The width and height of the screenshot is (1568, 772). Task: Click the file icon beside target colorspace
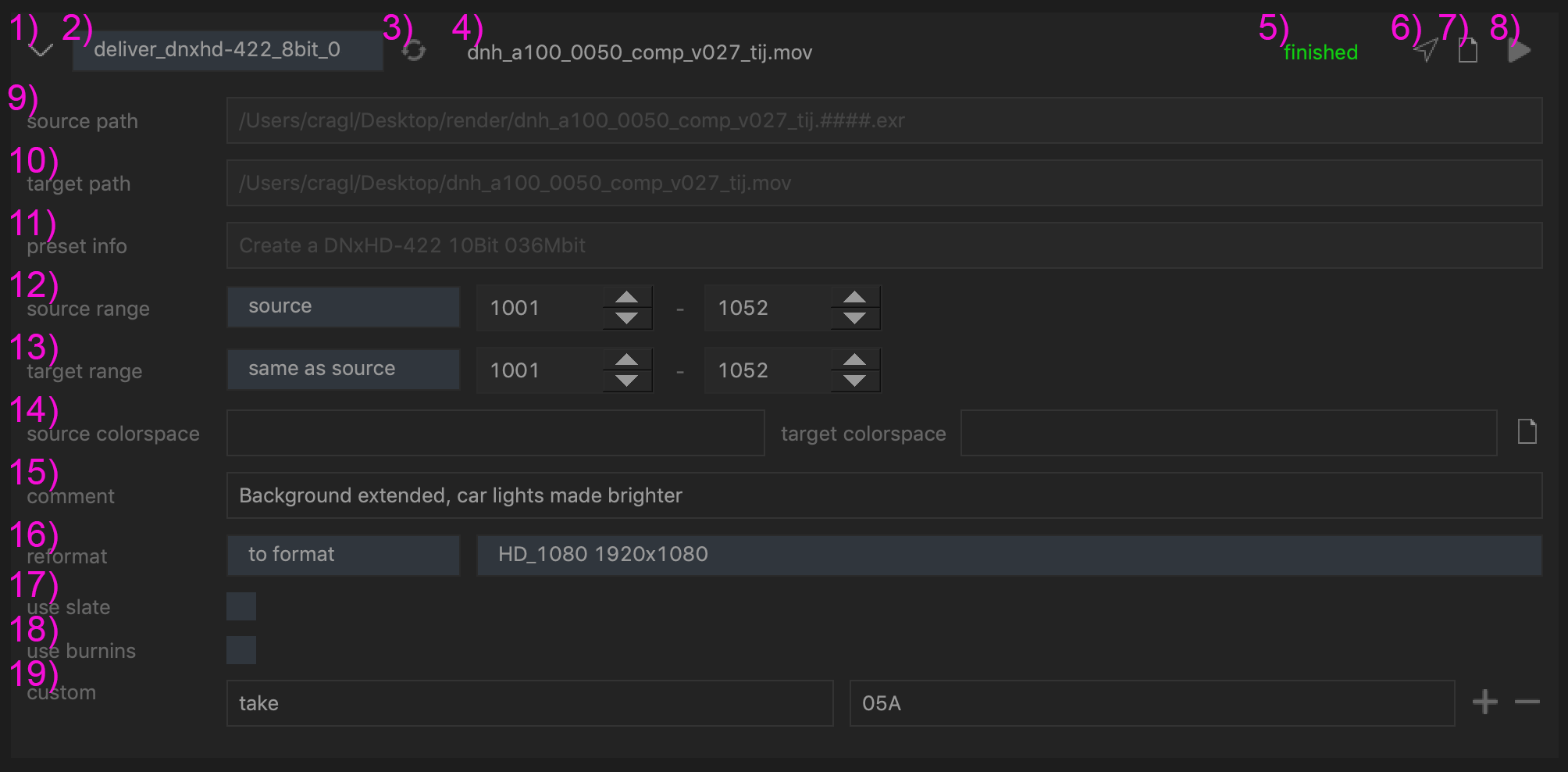[x=1527, y=432]
